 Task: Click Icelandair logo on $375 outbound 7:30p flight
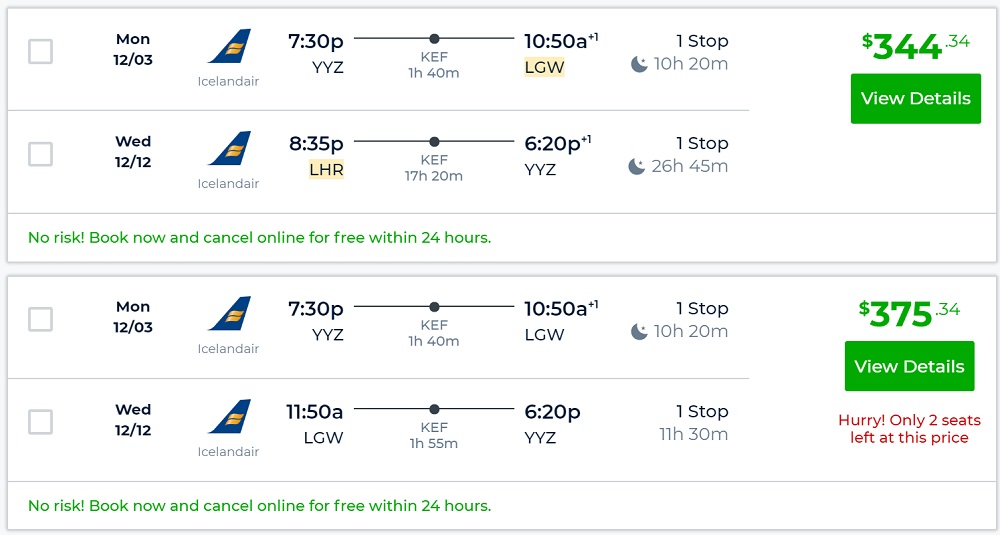coord(229,314)
